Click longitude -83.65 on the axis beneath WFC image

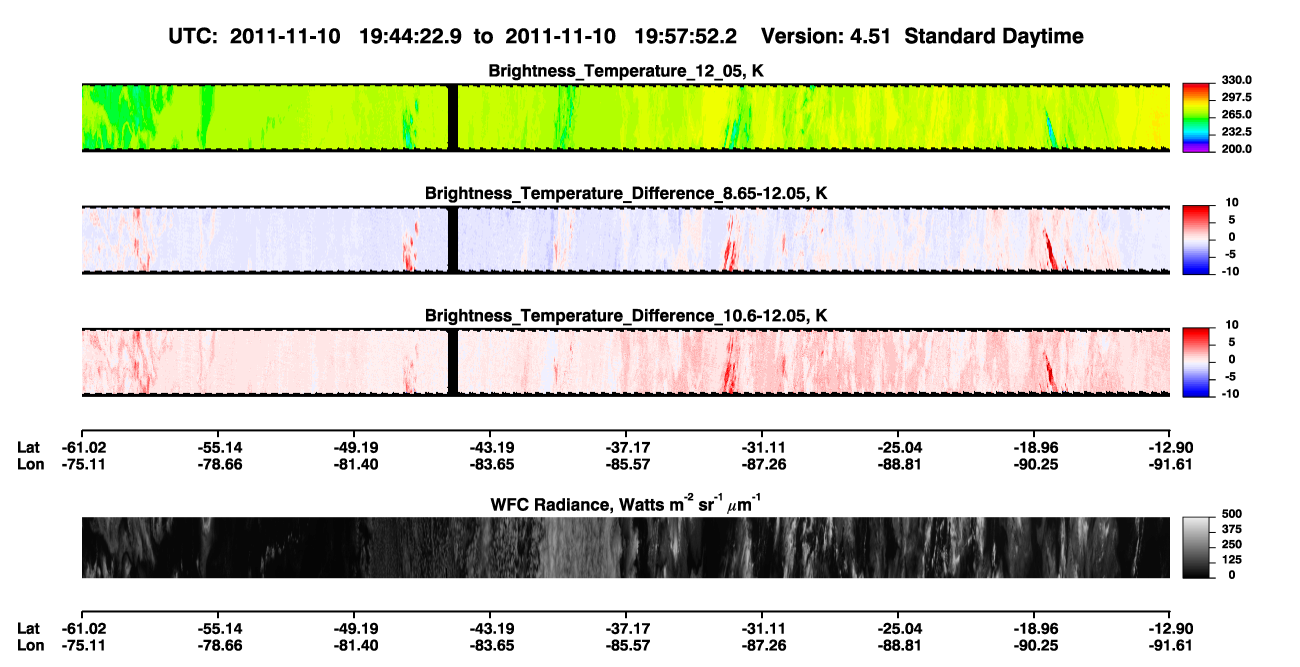pyautogui.click(x=493, y=646)
